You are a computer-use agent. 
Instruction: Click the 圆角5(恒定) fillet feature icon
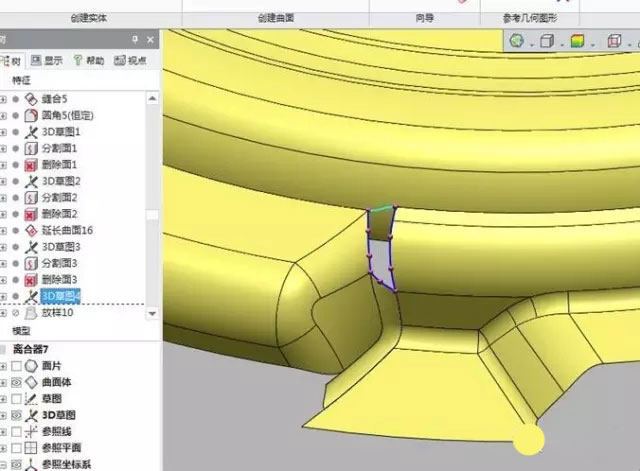31,115
